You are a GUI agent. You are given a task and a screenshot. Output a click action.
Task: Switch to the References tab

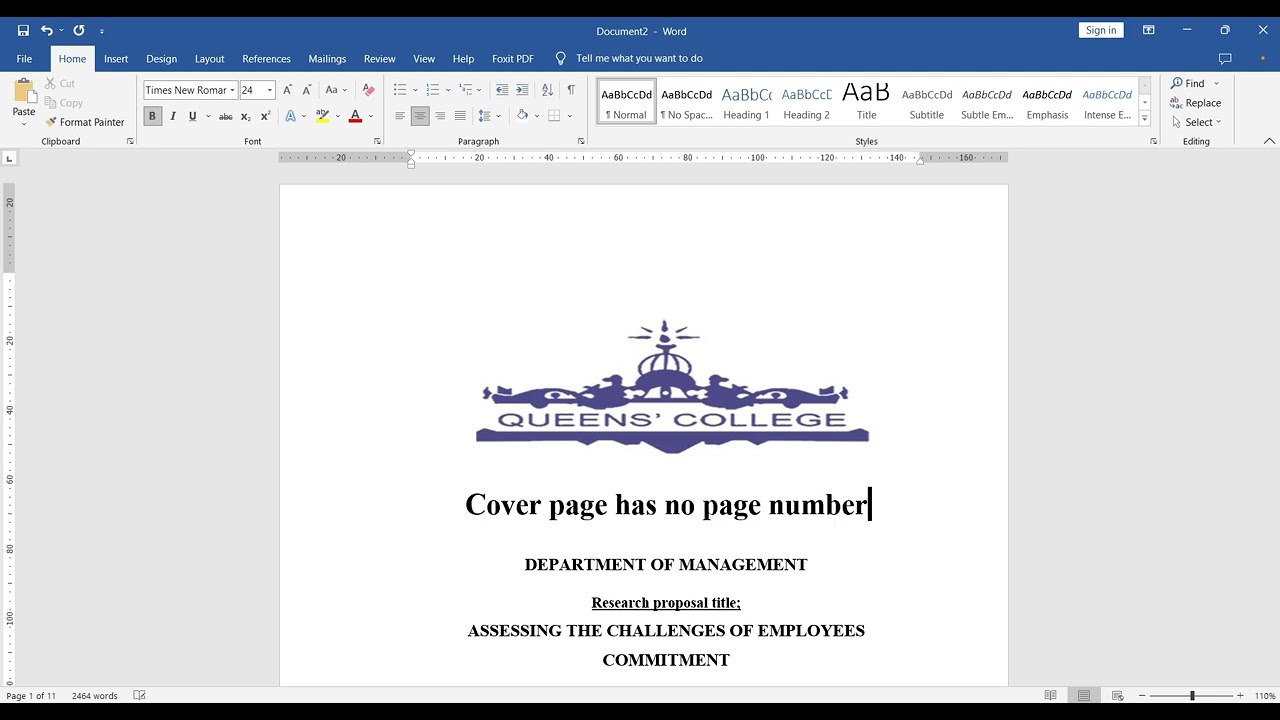pos(266,59)
